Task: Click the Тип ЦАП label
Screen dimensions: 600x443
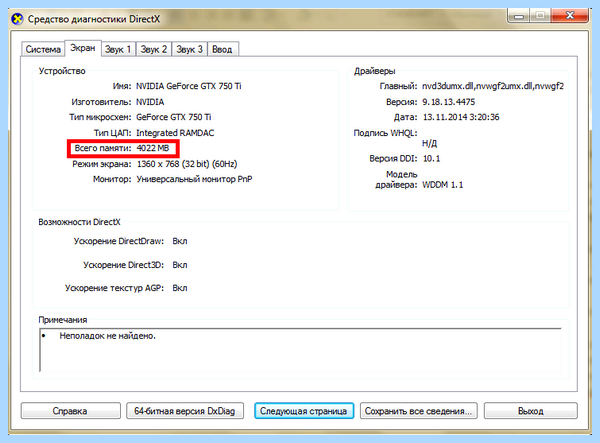Action: [112, 133]
